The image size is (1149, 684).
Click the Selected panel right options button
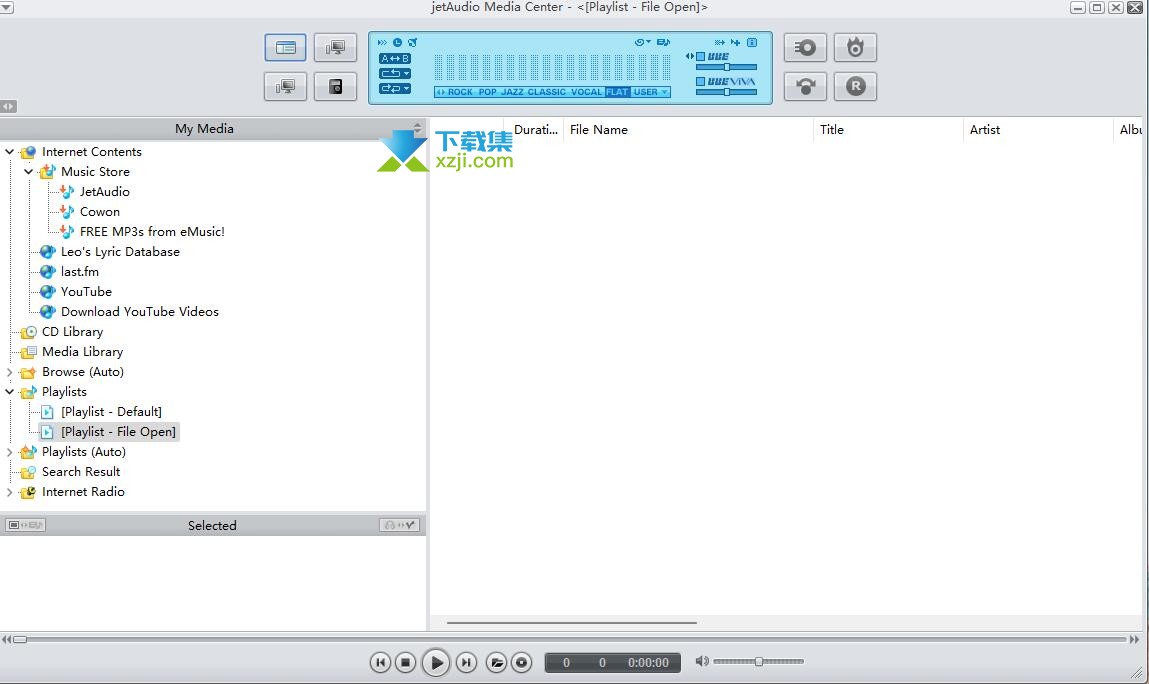pyautogui.click(x=399, y=525)
